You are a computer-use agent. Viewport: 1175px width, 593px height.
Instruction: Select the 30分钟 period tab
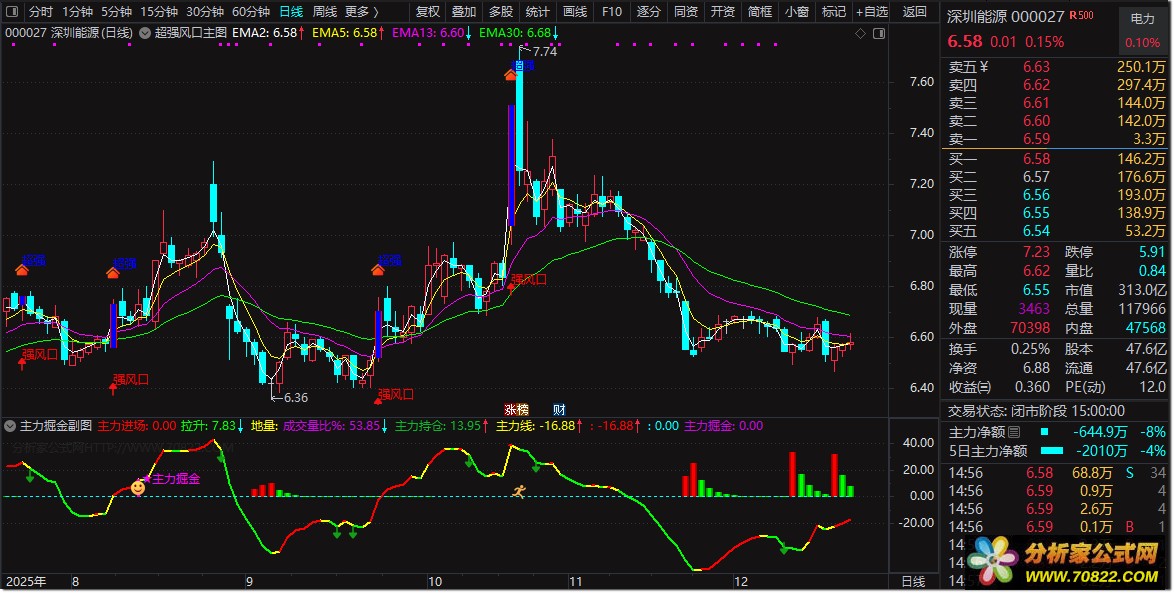[205, 11]
